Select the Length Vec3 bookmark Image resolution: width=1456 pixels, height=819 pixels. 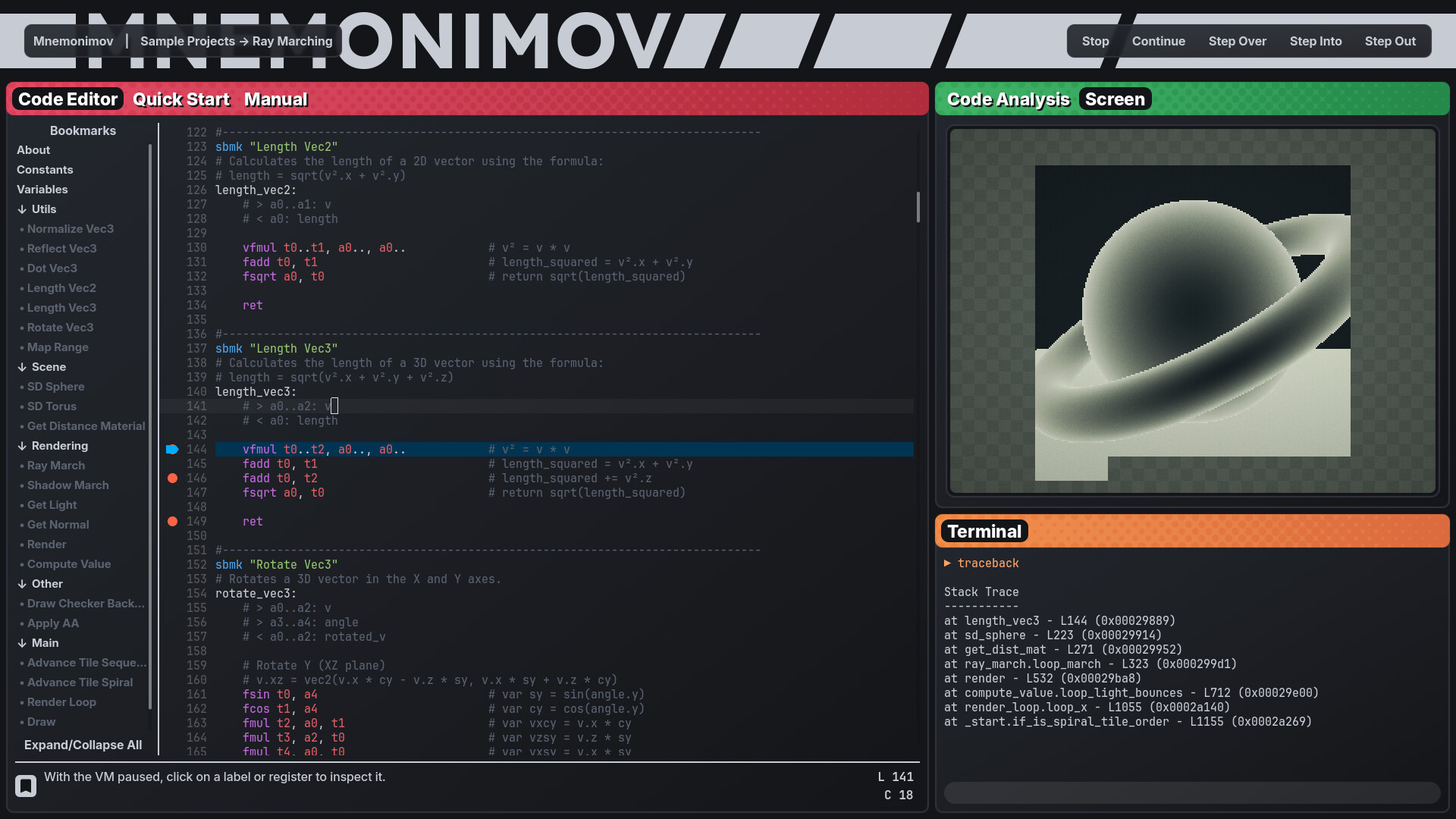(x=62, y=308)
